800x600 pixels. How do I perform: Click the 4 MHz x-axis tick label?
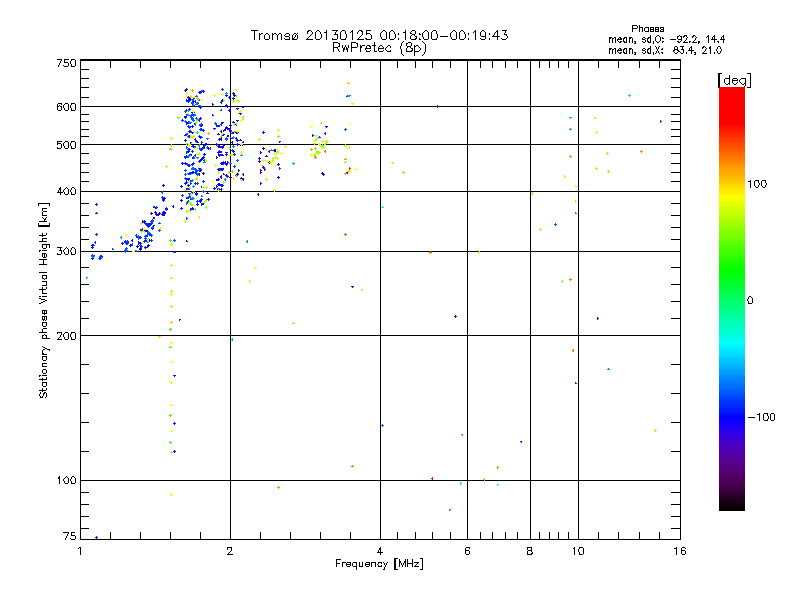pyautogui.click(x=380, y=551)
